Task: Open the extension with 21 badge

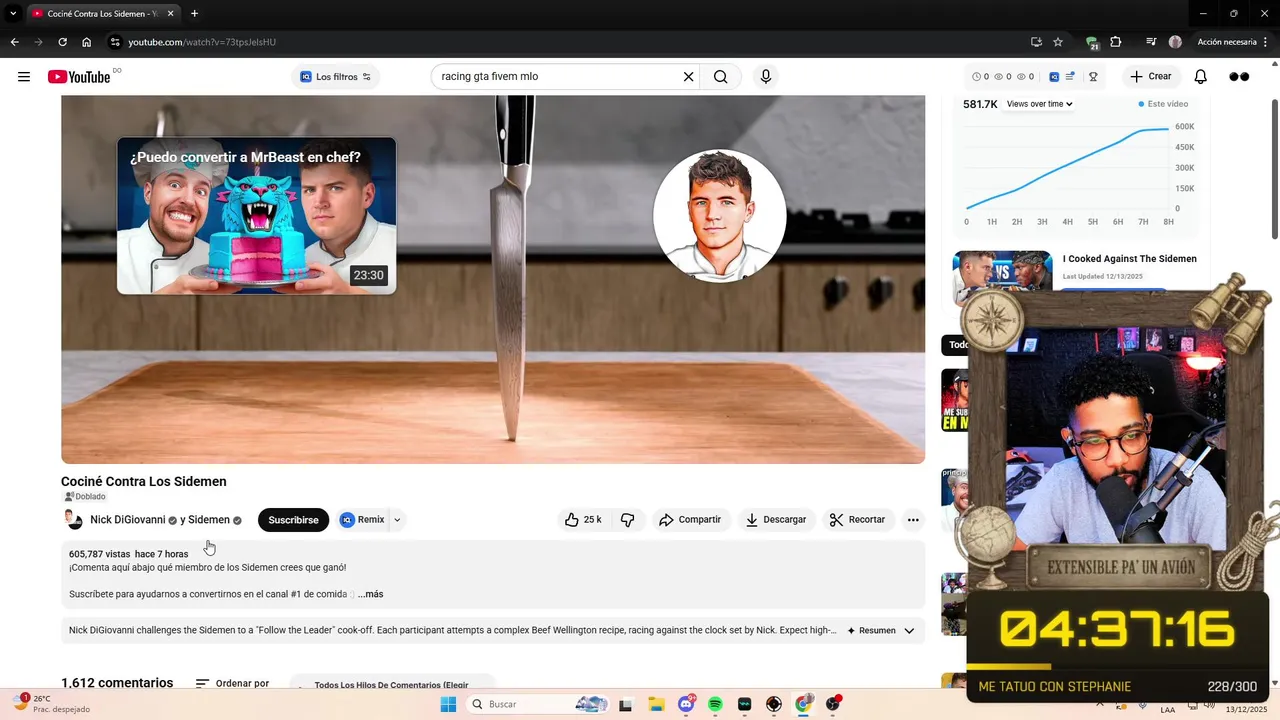Action: 1092,43
